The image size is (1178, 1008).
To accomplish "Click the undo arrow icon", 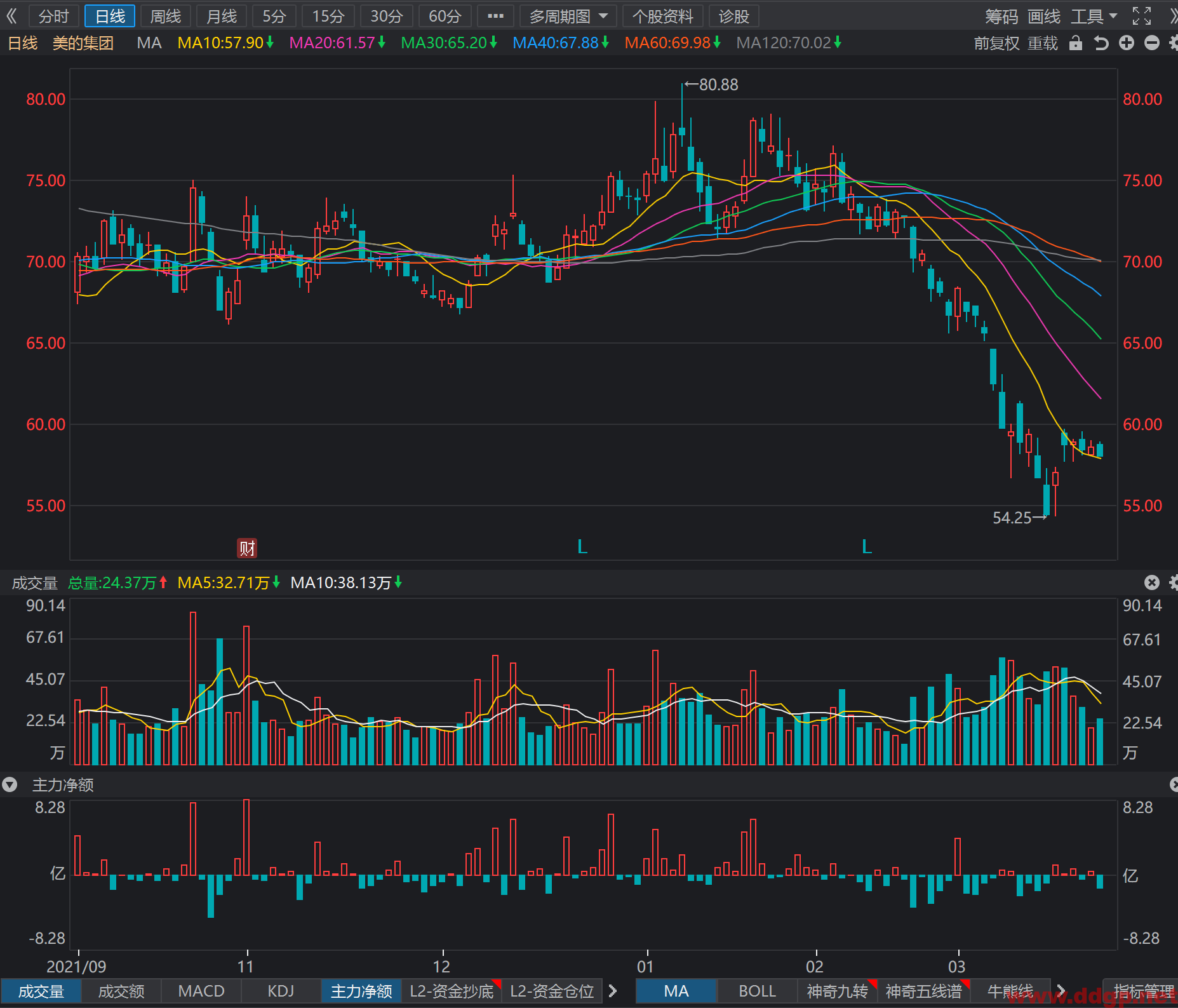I will [x=1101, y=43].
